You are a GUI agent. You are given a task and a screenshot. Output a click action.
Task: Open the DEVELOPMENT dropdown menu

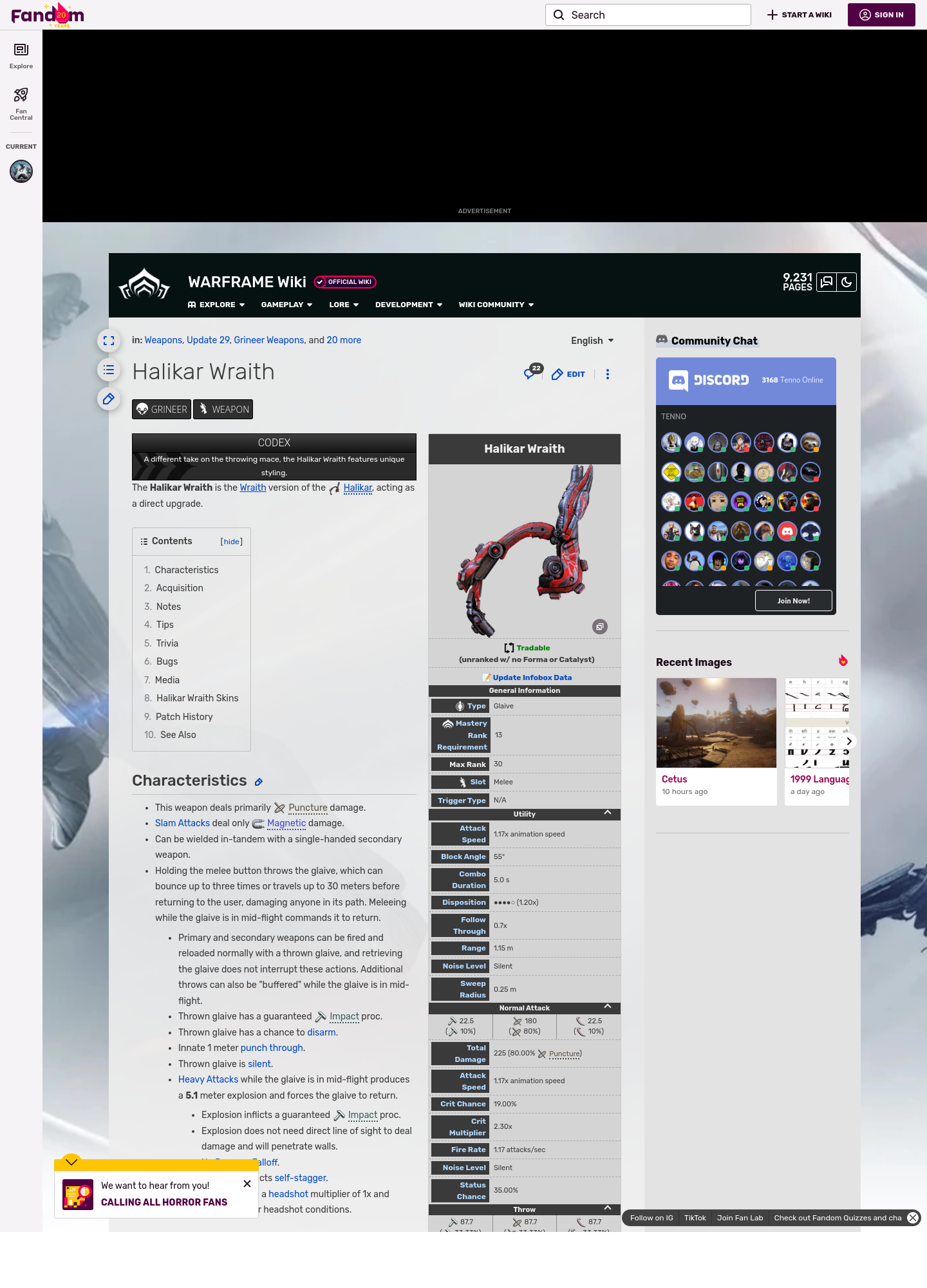(x=409, y=305)
